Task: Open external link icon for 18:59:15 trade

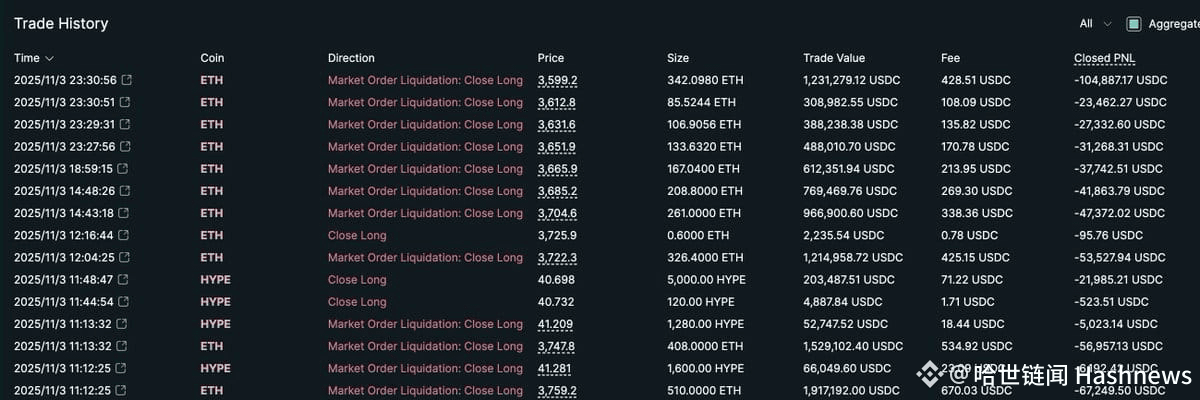Action: pos(123,169)
